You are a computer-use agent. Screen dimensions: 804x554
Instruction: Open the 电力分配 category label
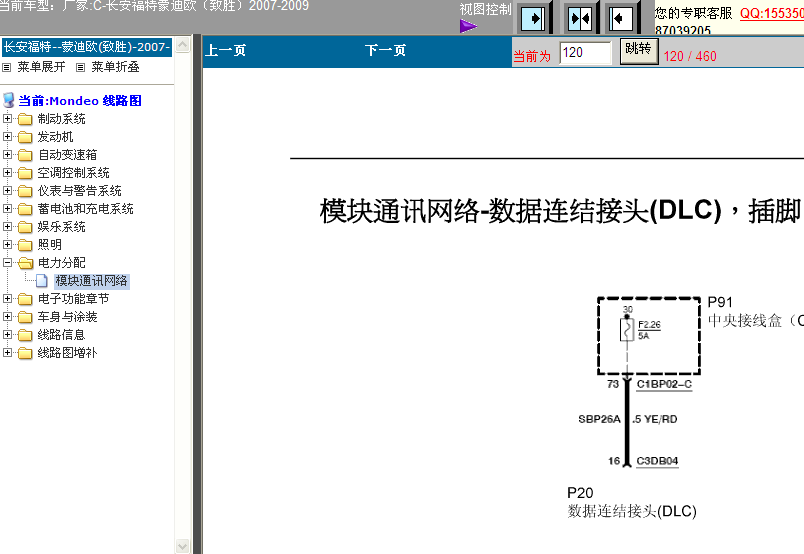pyautogui.click(x=62, y=263)
